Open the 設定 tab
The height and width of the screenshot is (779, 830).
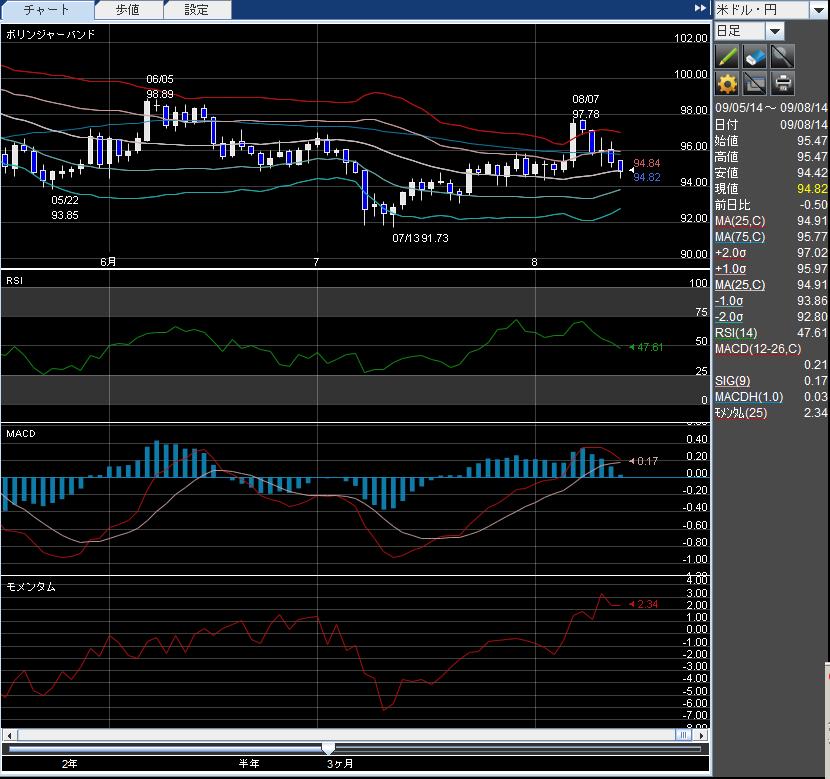(x=197, y=10)
